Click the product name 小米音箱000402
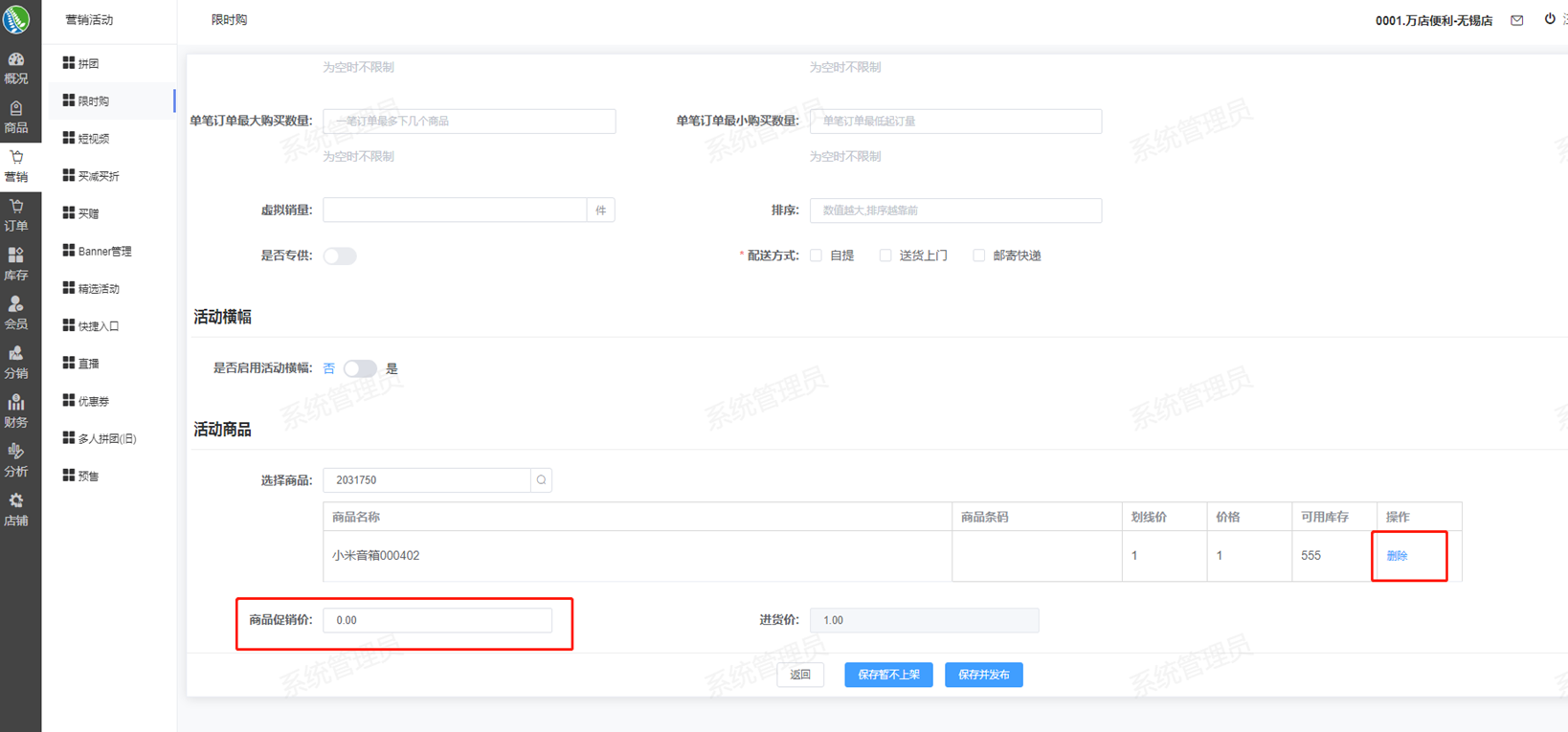The height and width of the screenshot is (732, 1568). point(375,556)
